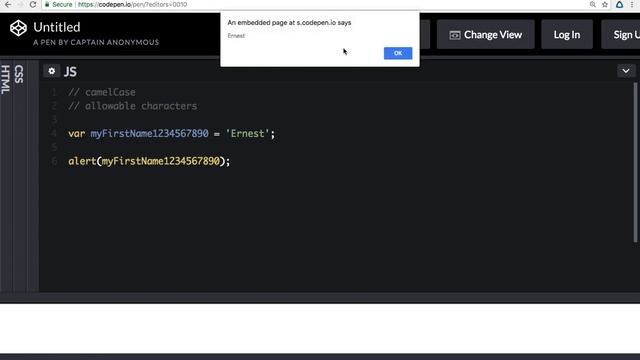Image resolution: width=640 pixels, height=360 pixels.
Task: Click the JS panel heading label
Action: coord(70,72)
